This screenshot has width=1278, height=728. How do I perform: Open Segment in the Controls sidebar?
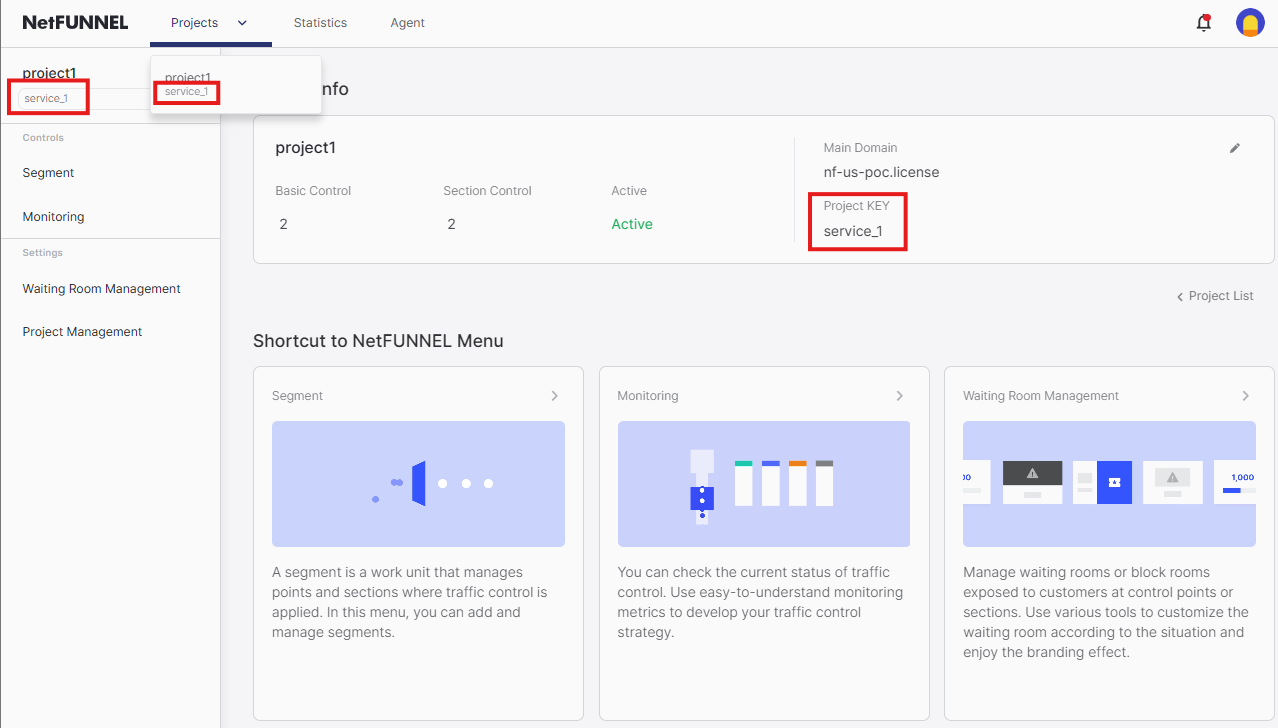47,172
